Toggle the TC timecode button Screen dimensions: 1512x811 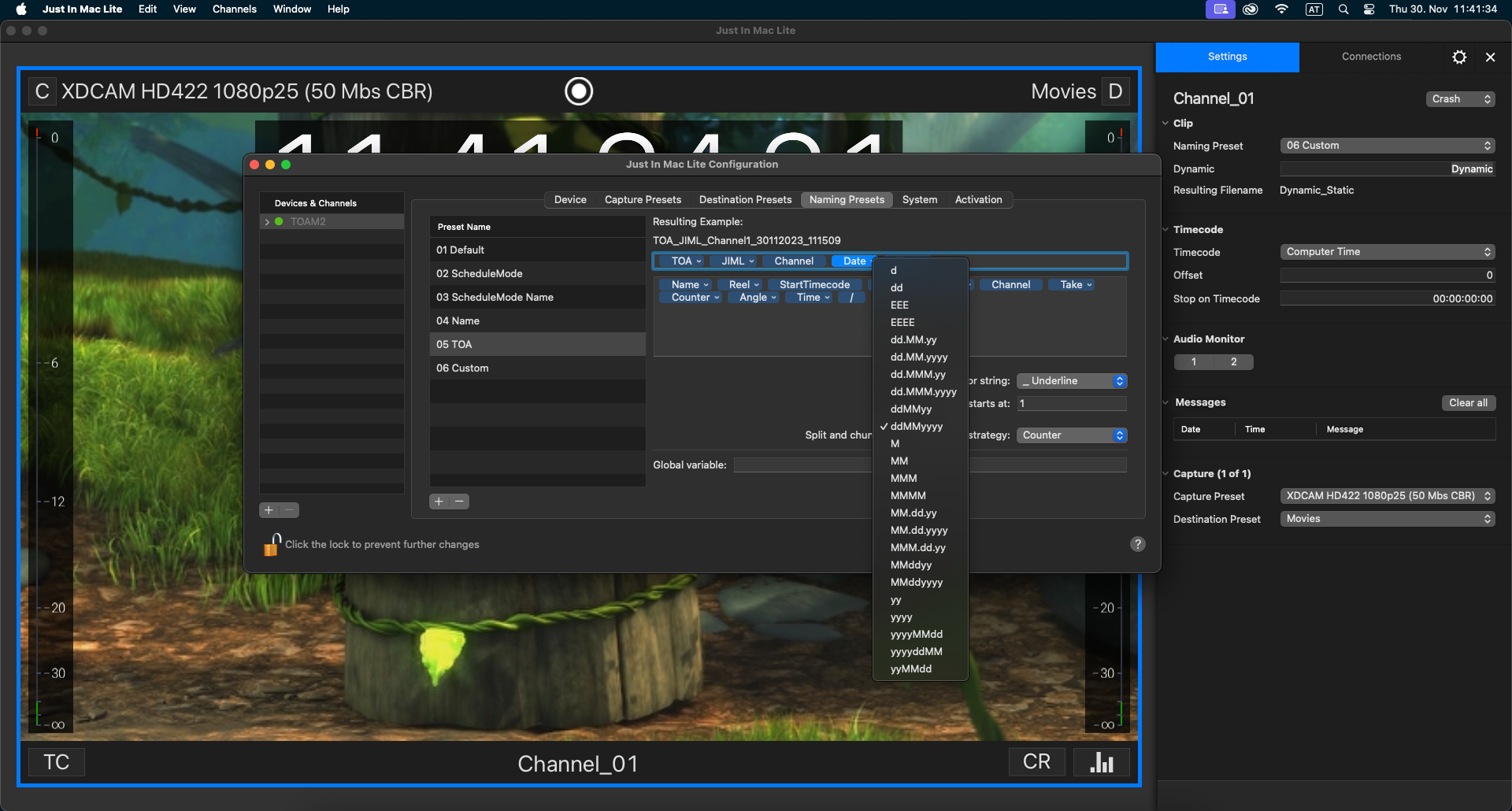[x=57, y=762]
